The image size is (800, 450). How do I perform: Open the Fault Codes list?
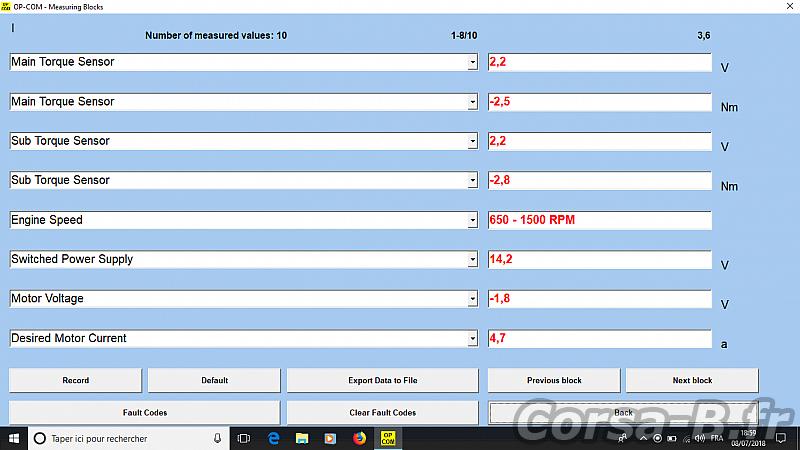point(145,412)
